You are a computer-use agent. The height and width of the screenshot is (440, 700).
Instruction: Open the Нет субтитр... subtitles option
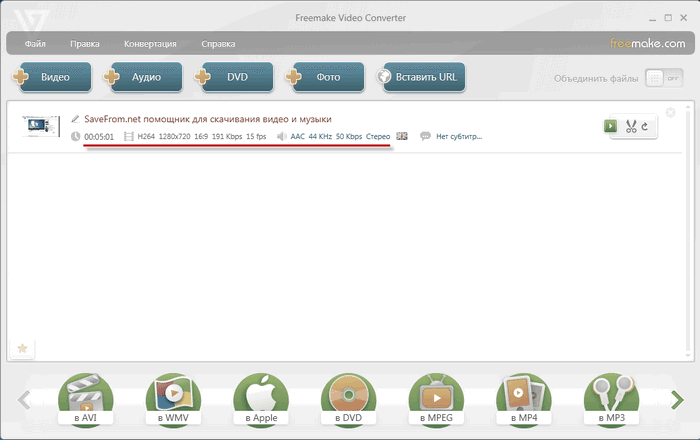click(459, 137)
